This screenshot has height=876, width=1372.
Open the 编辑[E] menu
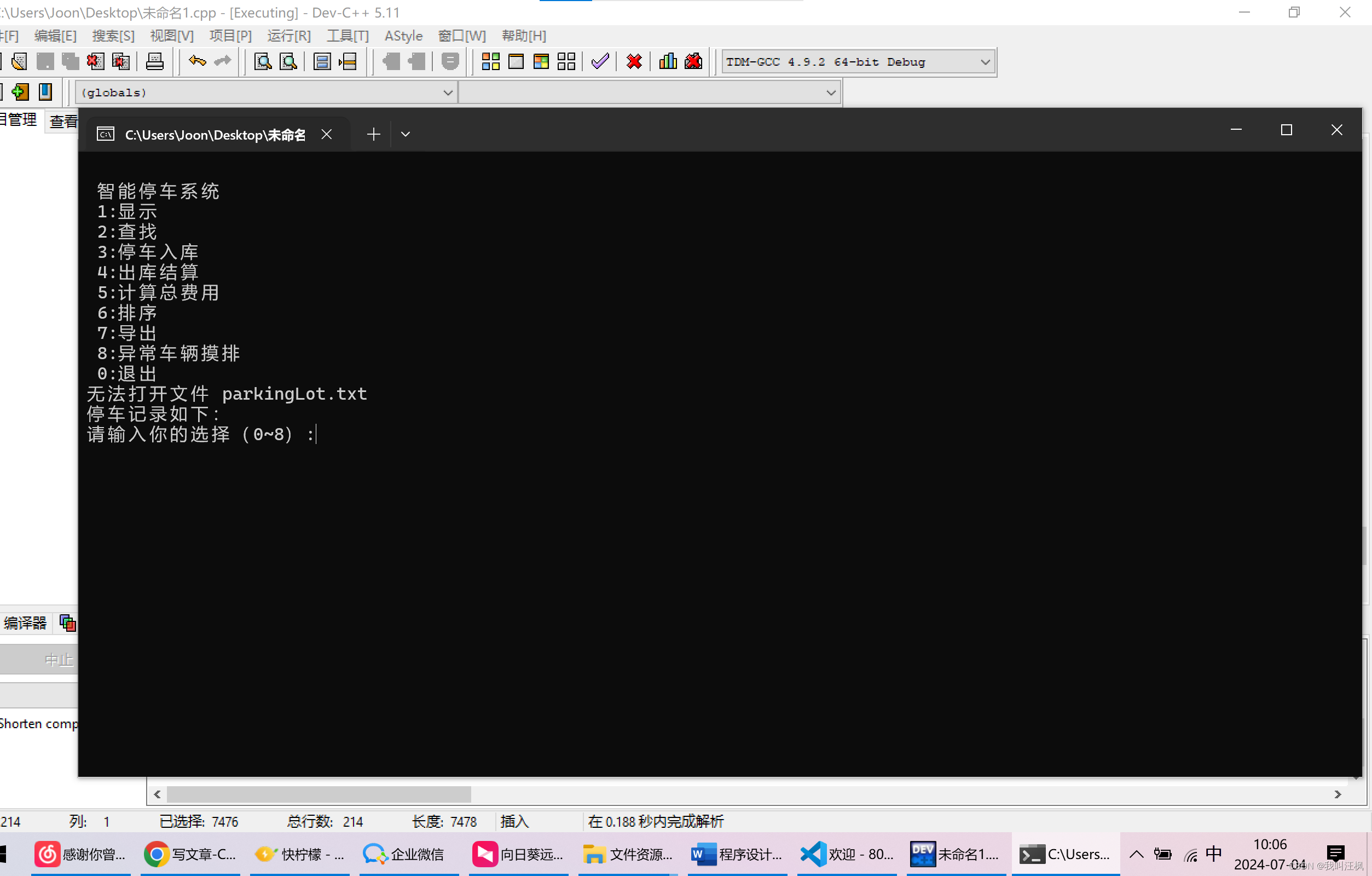coord(55,36)
